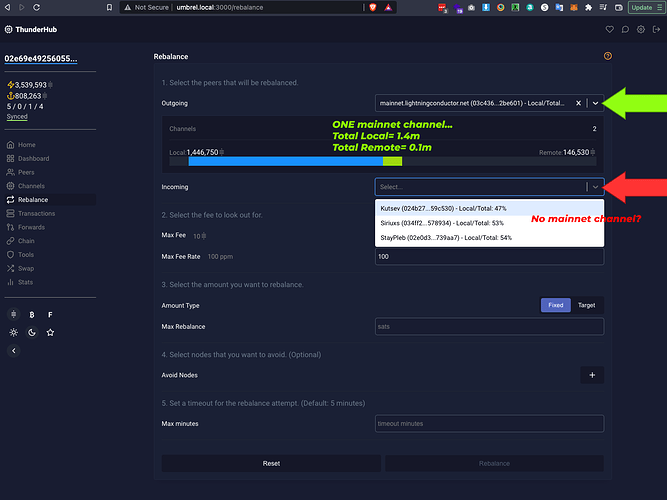Click the Rebalance submit button
667x500 pixels.
pos(494,463)
